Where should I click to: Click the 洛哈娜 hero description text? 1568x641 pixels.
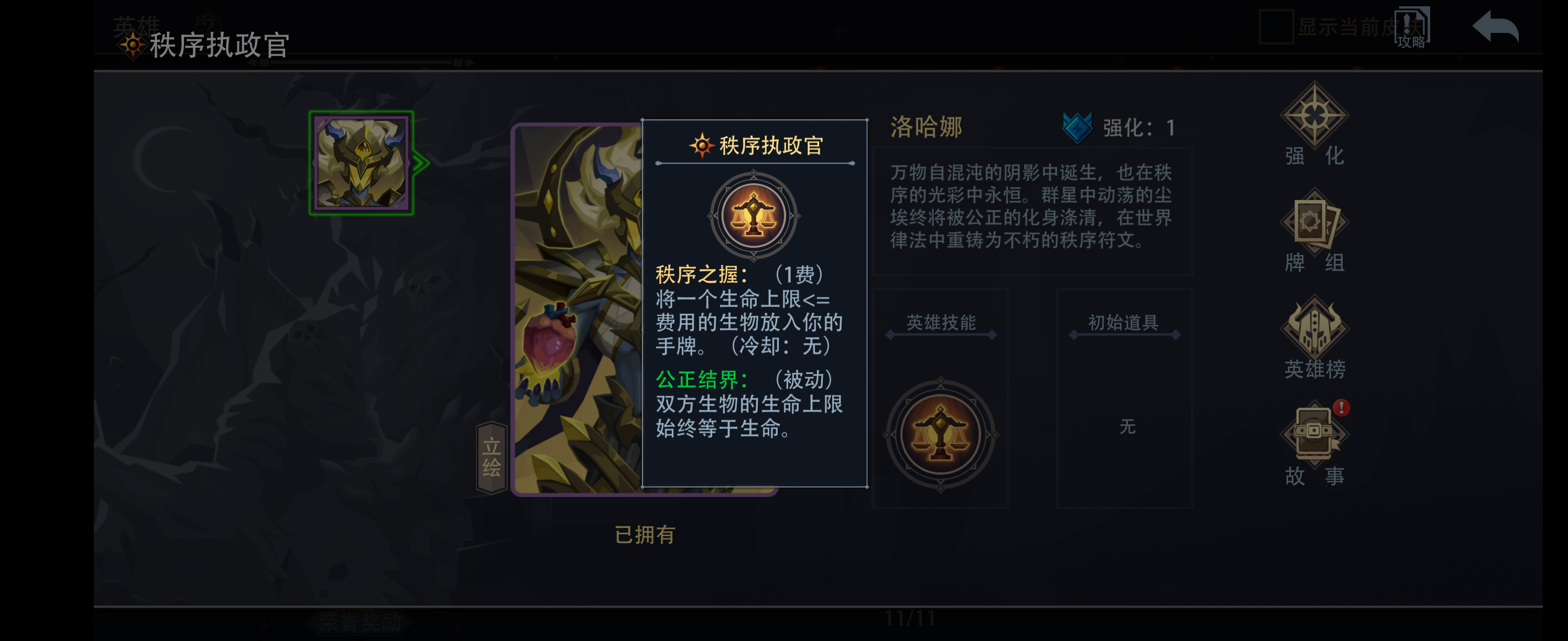click(1031, 206)
